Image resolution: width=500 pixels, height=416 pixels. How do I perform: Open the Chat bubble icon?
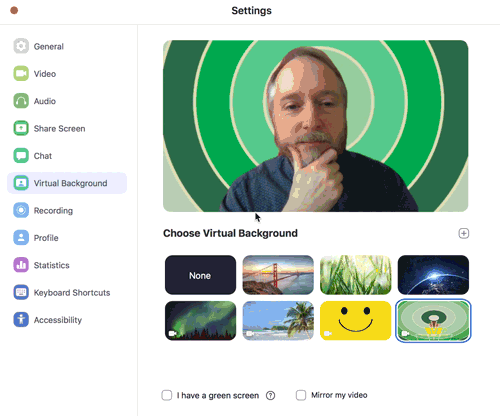tap(21, 155)
